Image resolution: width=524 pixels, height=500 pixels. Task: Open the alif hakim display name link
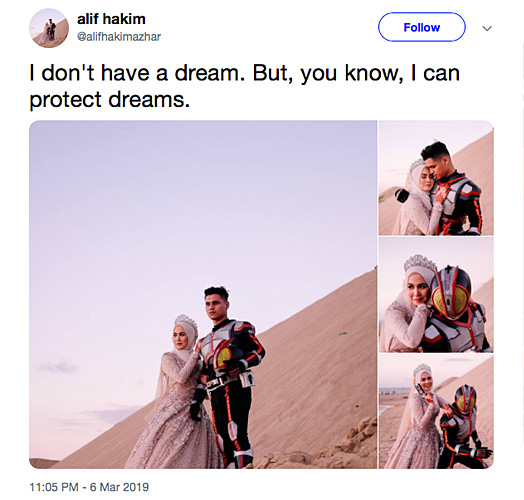click(x=111, y=19)
